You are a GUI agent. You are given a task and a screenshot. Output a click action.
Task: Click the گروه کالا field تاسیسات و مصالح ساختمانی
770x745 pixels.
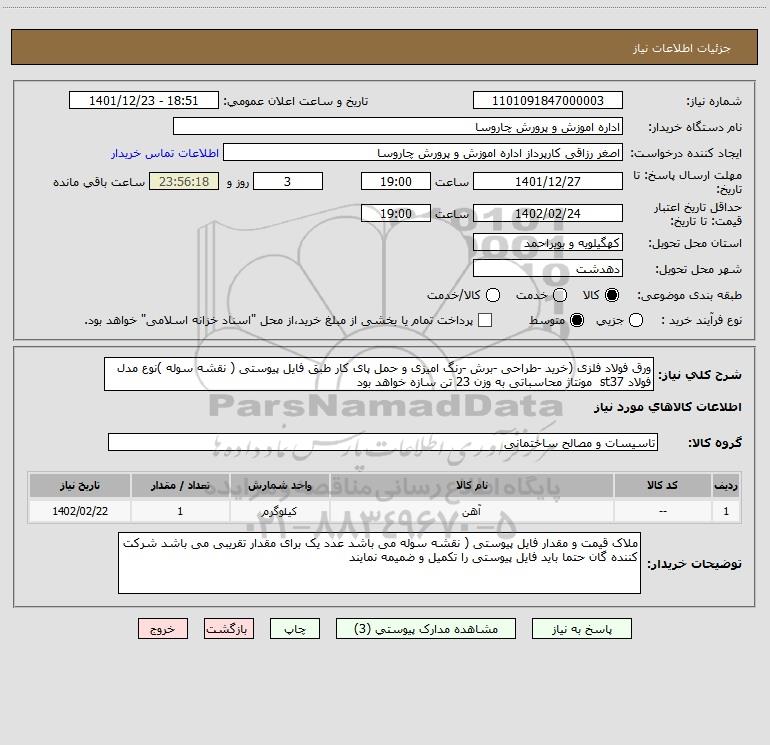(x=383, y=442)
